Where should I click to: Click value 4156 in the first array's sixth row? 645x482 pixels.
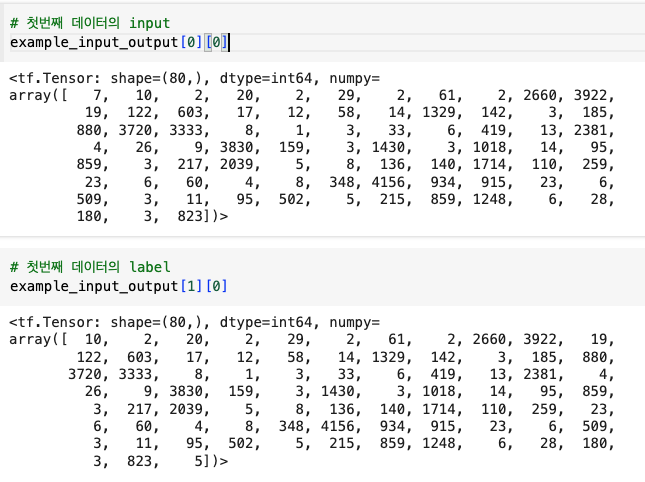tap(388, 182)
